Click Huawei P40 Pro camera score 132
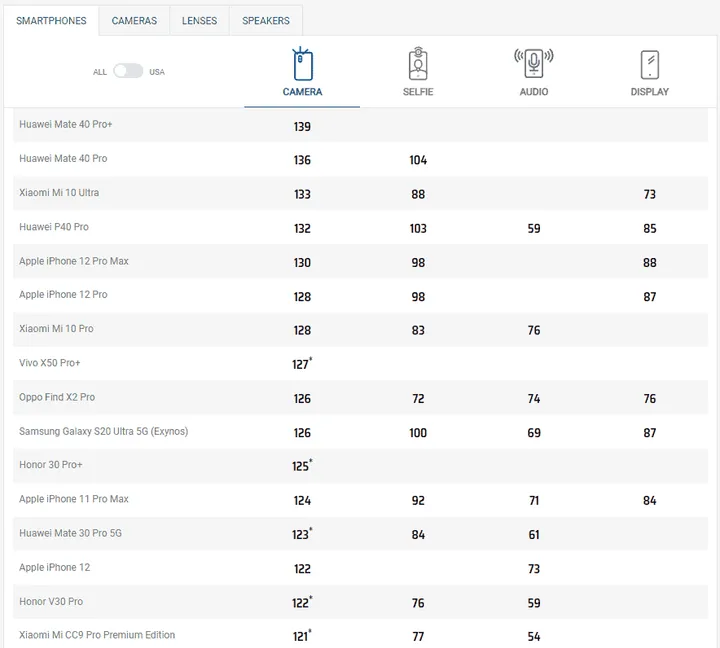 tap(302, 229)
